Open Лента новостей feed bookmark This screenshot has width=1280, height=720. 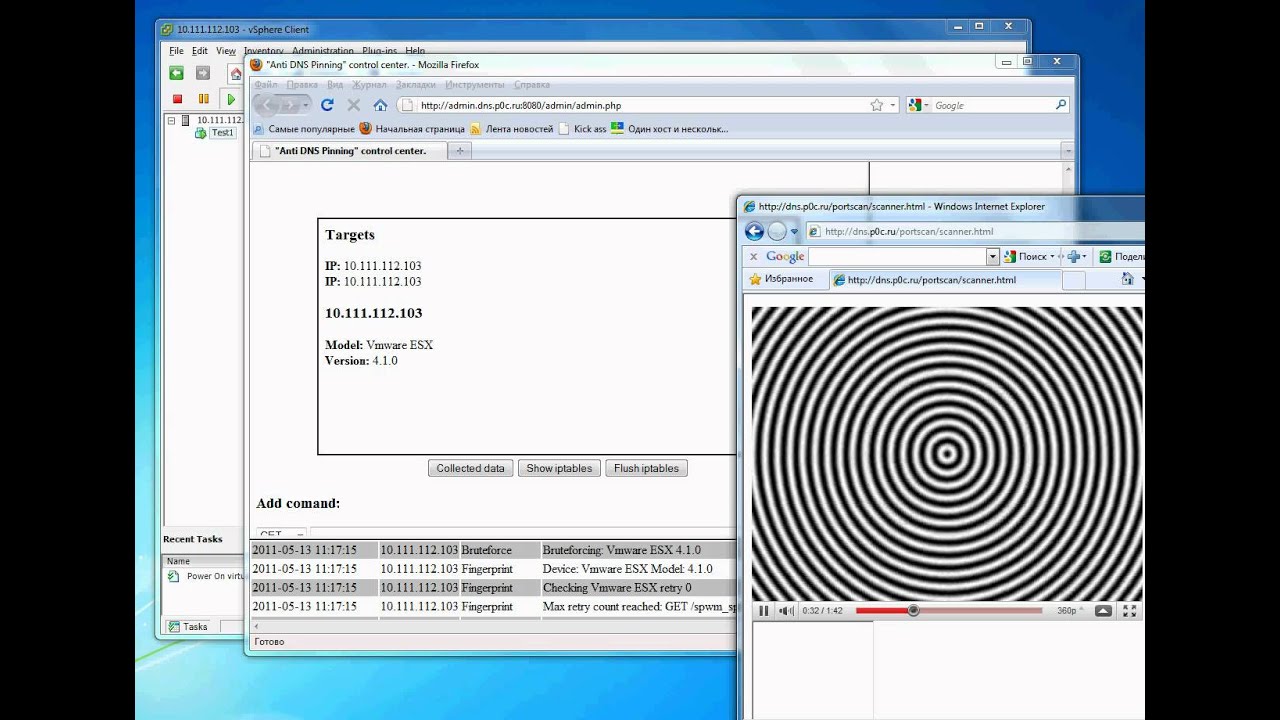[x=511, y=129]
